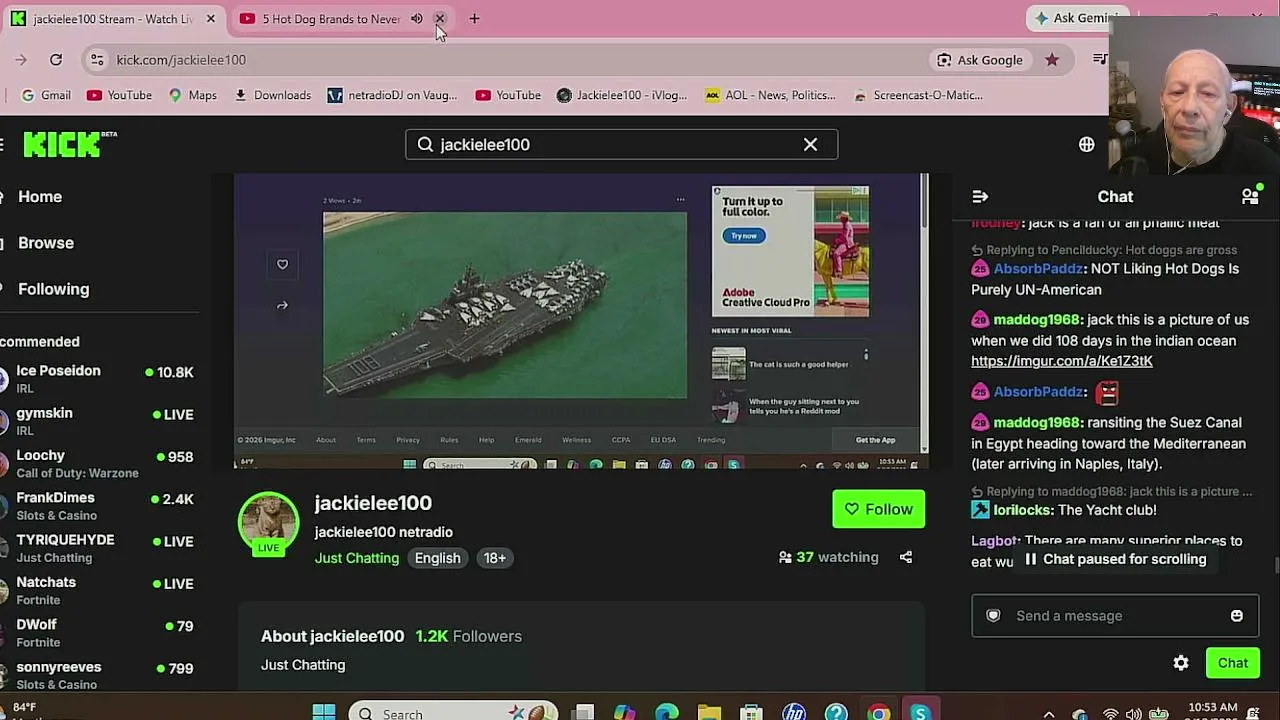Click the share icon beside watching count

tap(906, 557)
